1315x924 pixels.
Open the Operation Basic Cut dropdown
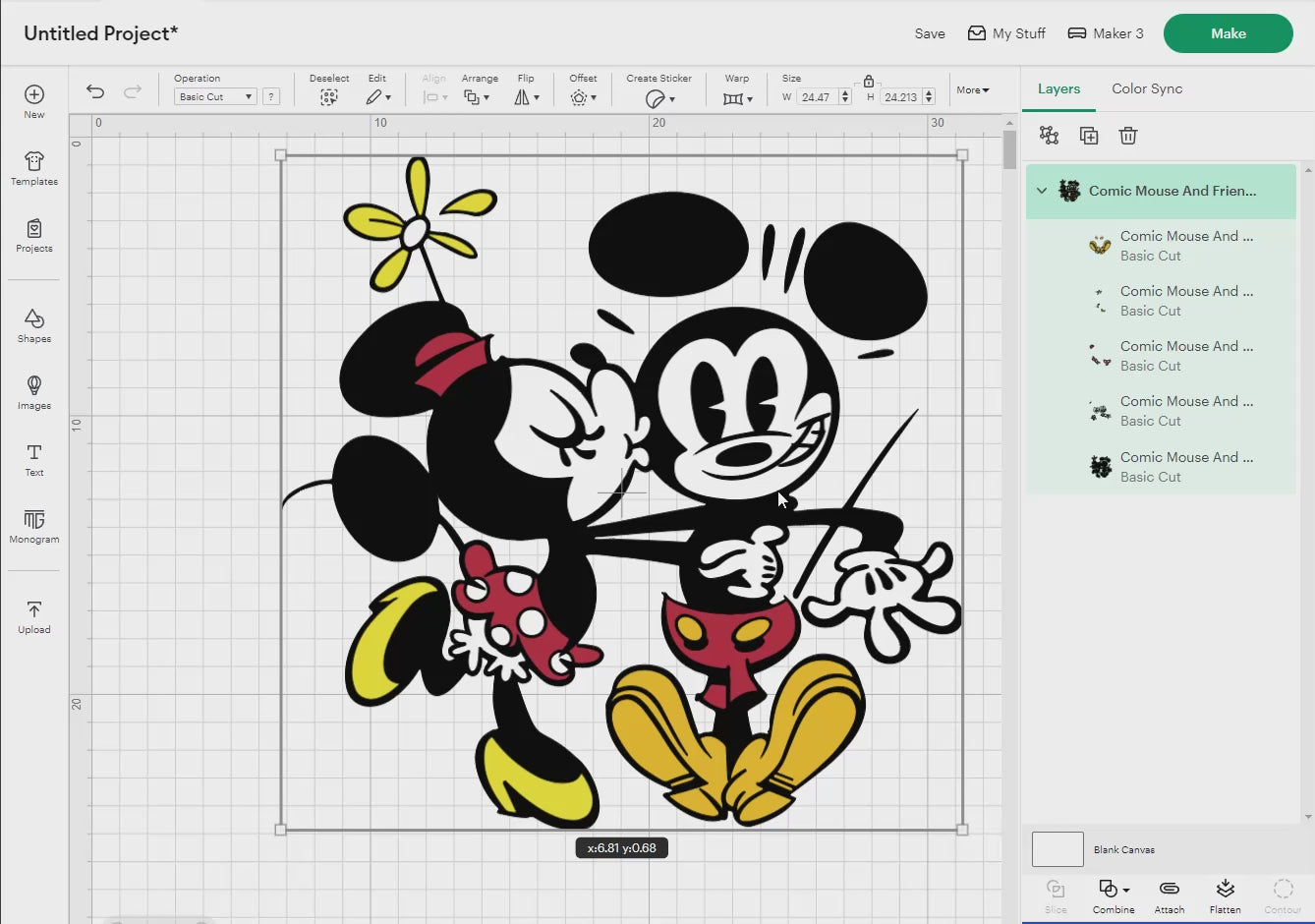(215, 96)
